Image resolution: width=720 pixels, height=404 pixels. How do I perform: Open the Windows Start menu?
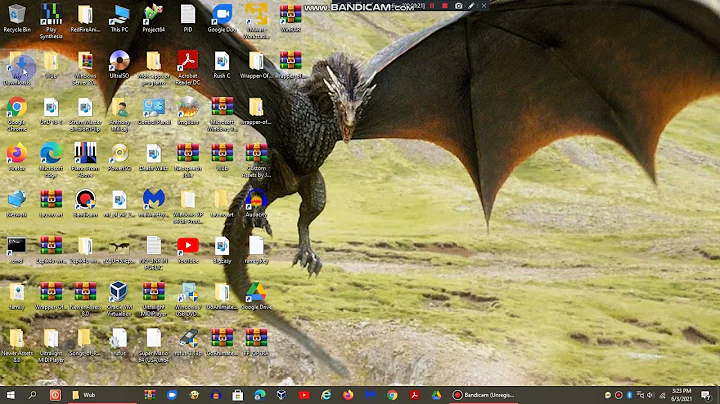click(x=10, y=395)
